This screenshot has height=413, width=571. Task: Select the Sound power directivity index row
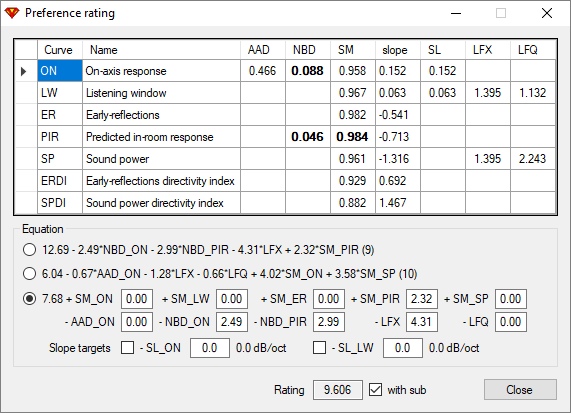[296, 203]
